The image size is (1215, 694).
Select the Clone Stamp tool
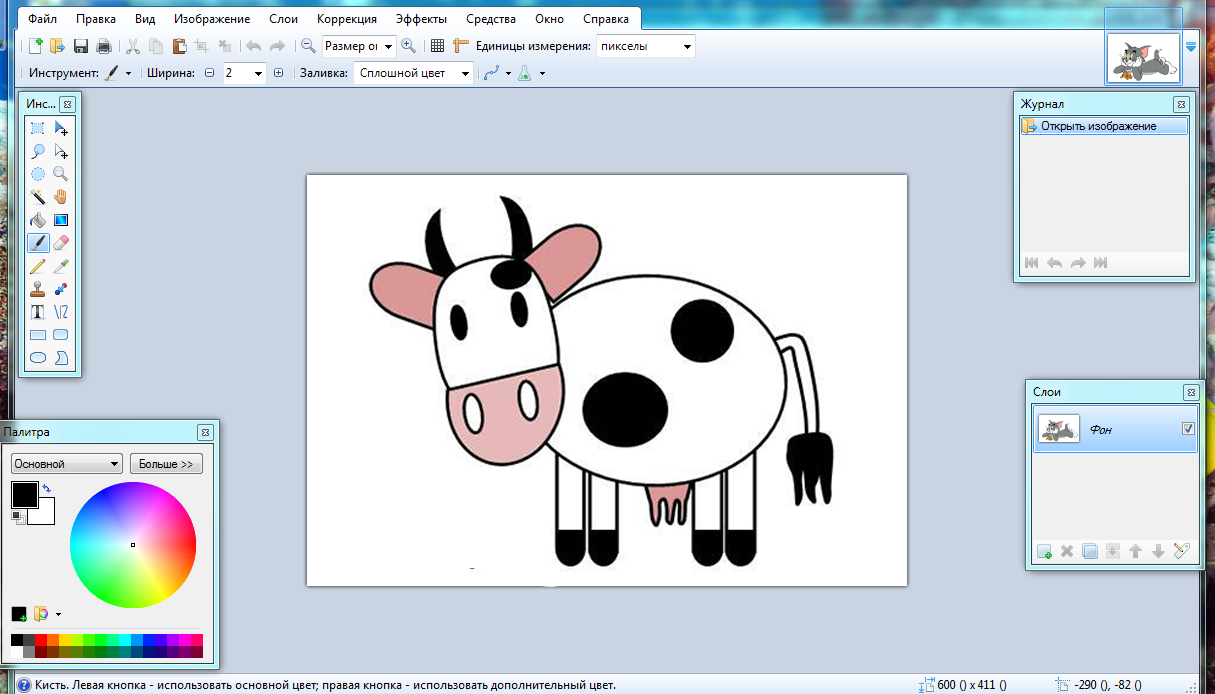[x=37, y=289]
